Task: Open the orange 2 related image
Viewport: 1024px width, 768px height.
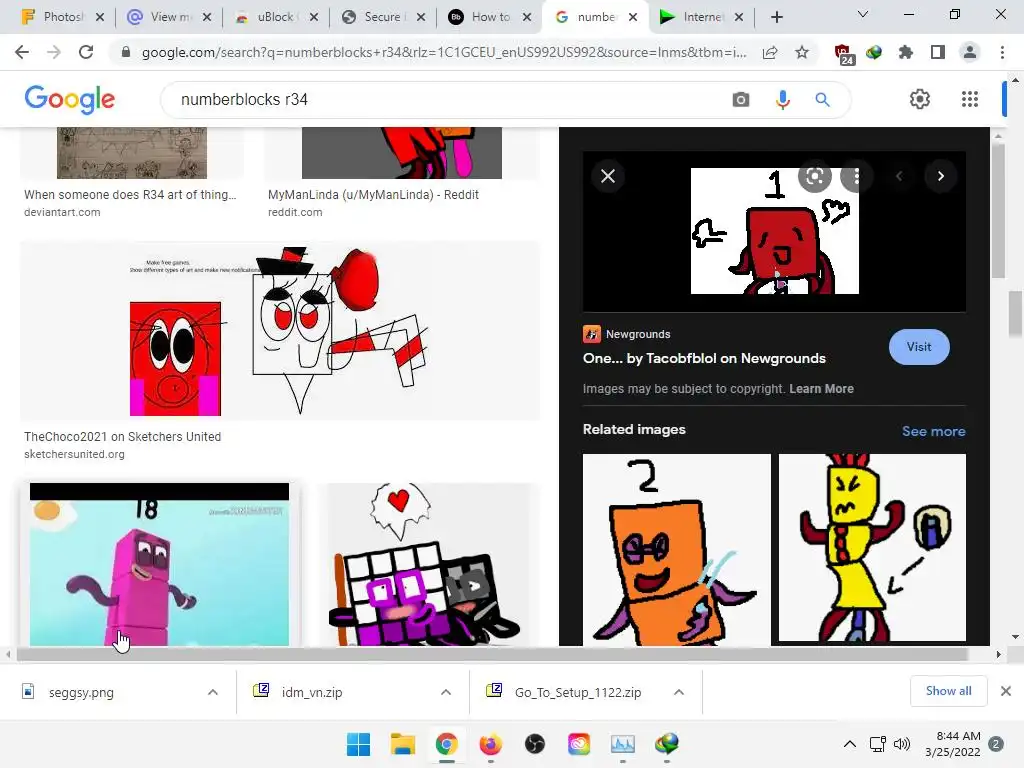Action: click(x=677, y=550)
